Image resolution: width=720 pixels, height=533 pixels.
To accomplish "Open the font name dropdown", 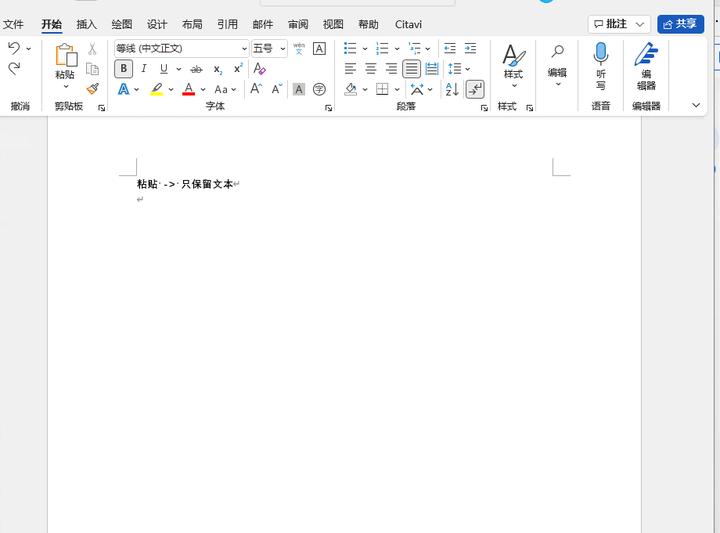I will point(244,48).
